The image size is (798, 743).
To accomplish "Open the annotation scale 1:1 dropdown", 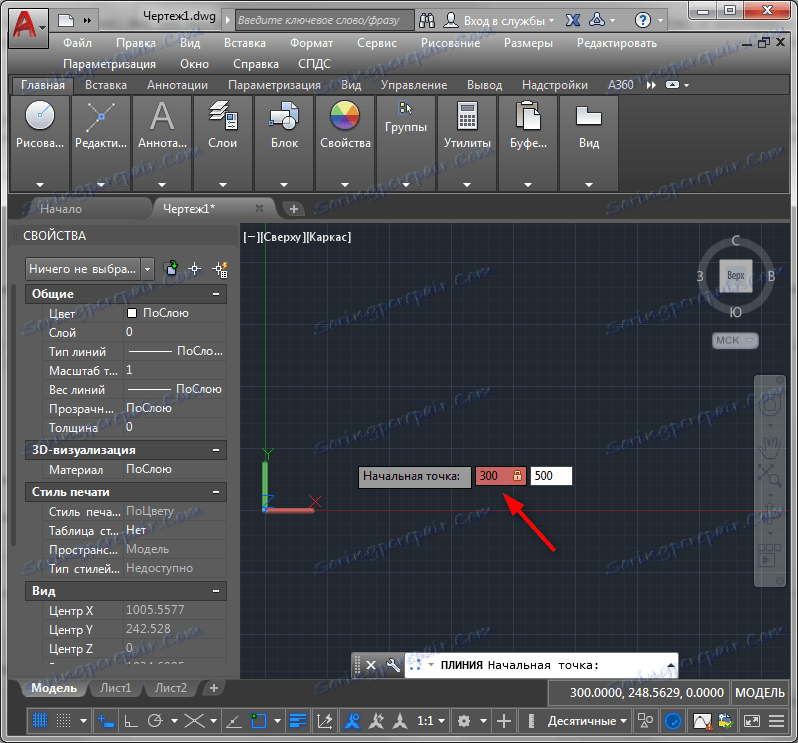I will [431, 721].
